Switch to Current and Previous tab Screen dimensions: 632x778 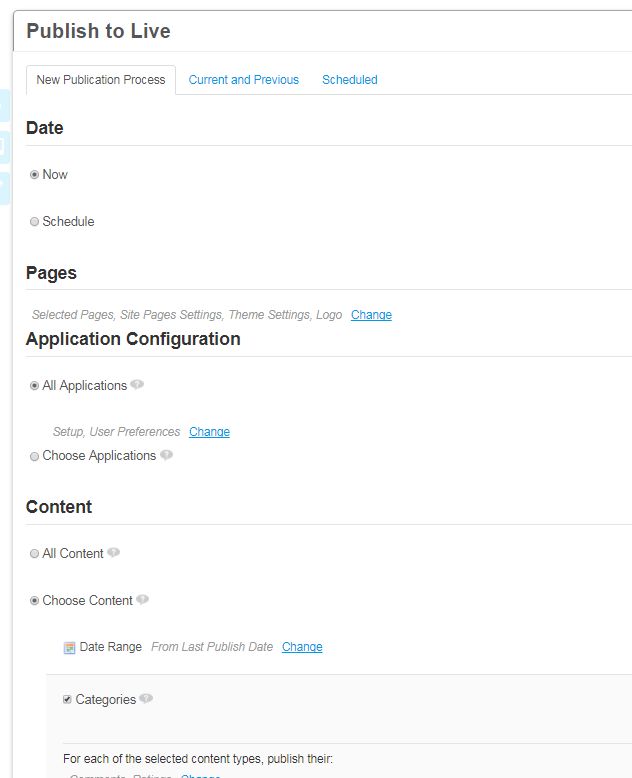pos(243,80)
